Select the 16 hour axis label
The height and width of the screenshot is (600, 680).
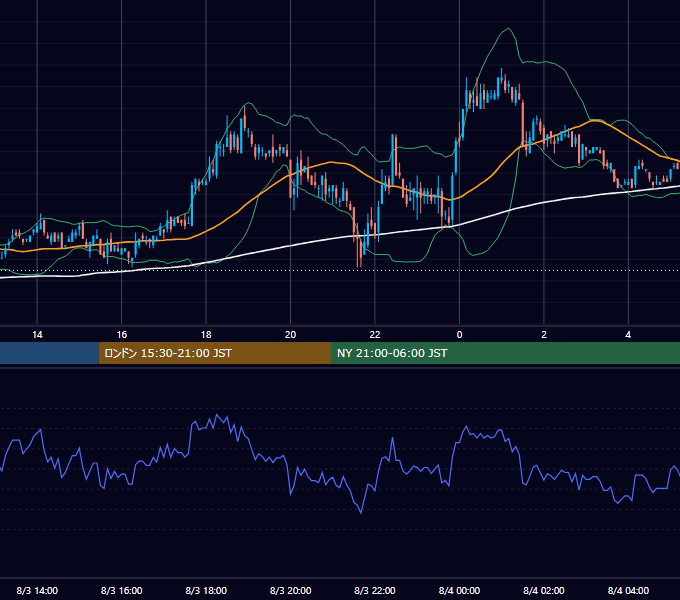click(122, 335)
